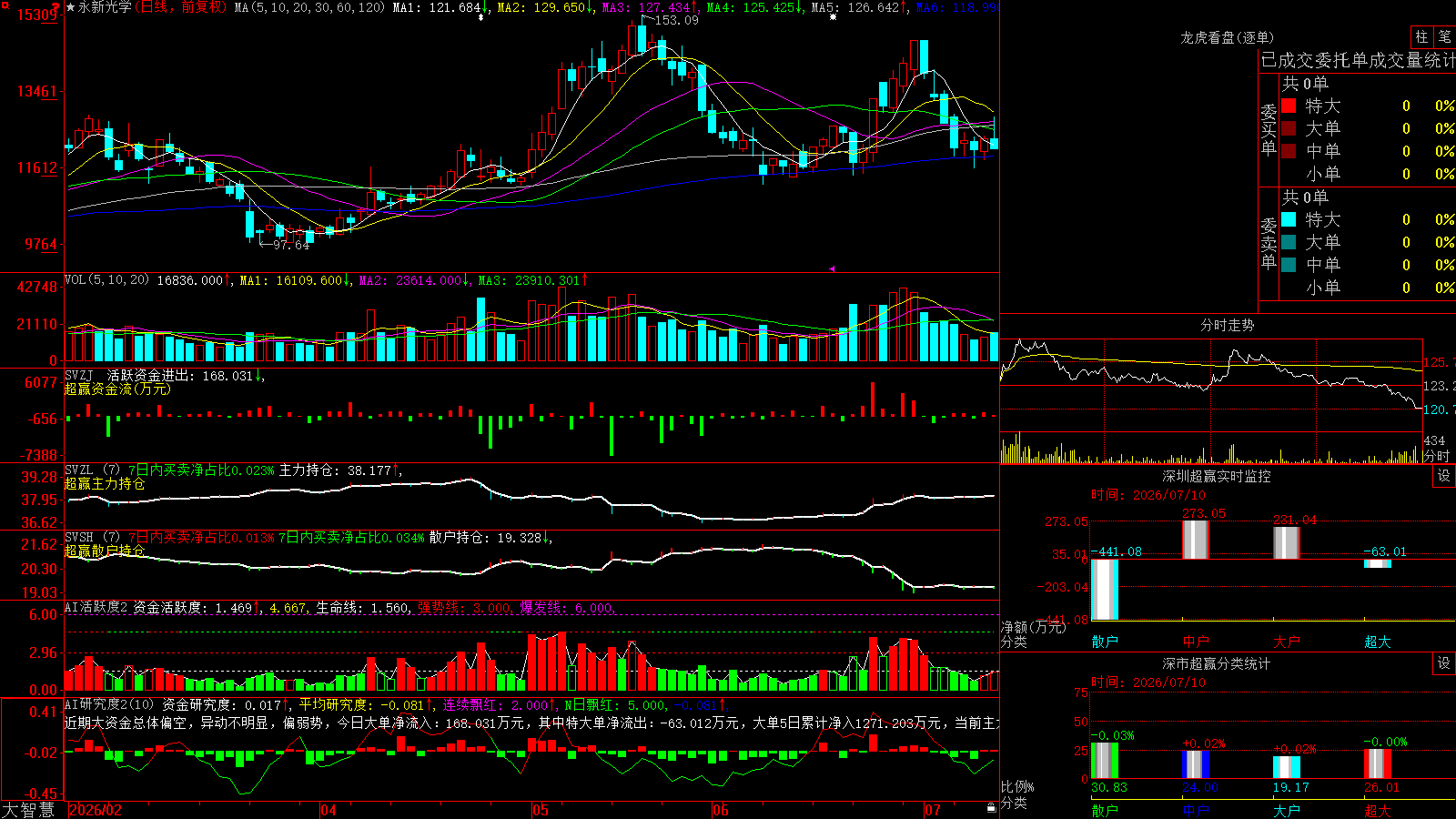Click the SVSH (7) indicator label
Viewport: 1456px width, 819px height.
click(92, 538)
